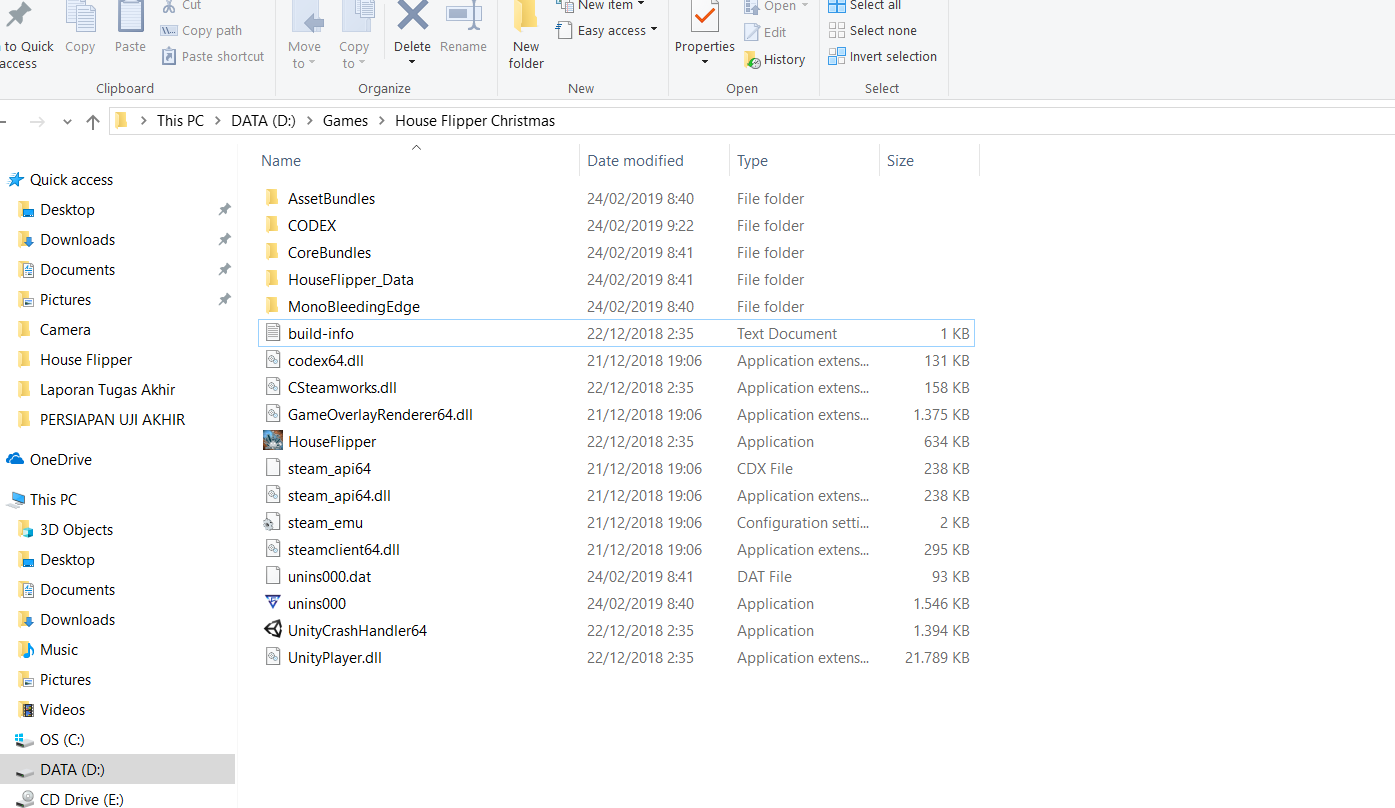
Task: Click the OneDrive cloud icon in sidebar
Action: coord(15,460)
